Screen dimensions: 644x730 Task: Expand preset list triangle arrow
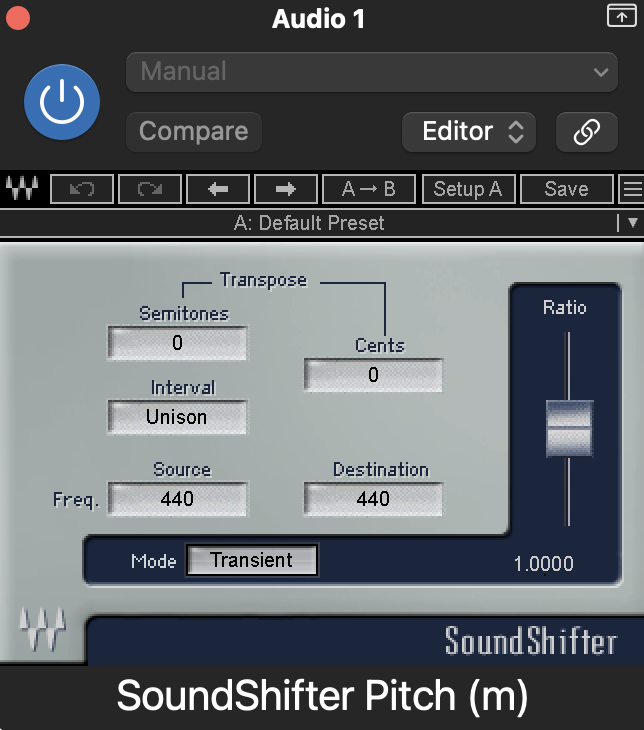(x=632, y=223)
